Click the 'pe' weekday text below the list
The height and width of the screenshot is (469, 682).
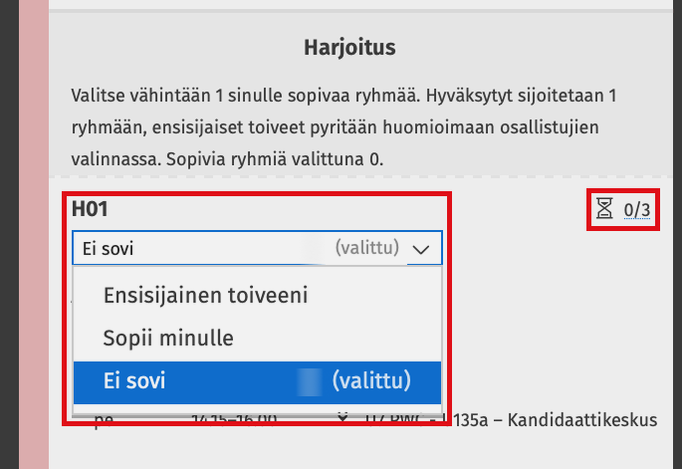click(103, 419)
